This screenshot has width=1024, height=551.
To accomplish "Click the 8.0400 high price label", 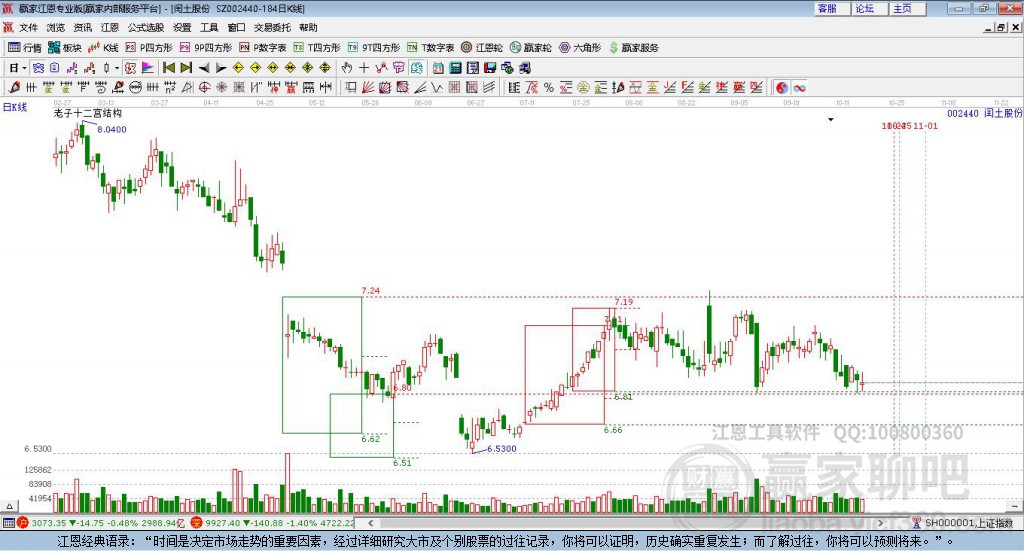I will click(112, 129).
